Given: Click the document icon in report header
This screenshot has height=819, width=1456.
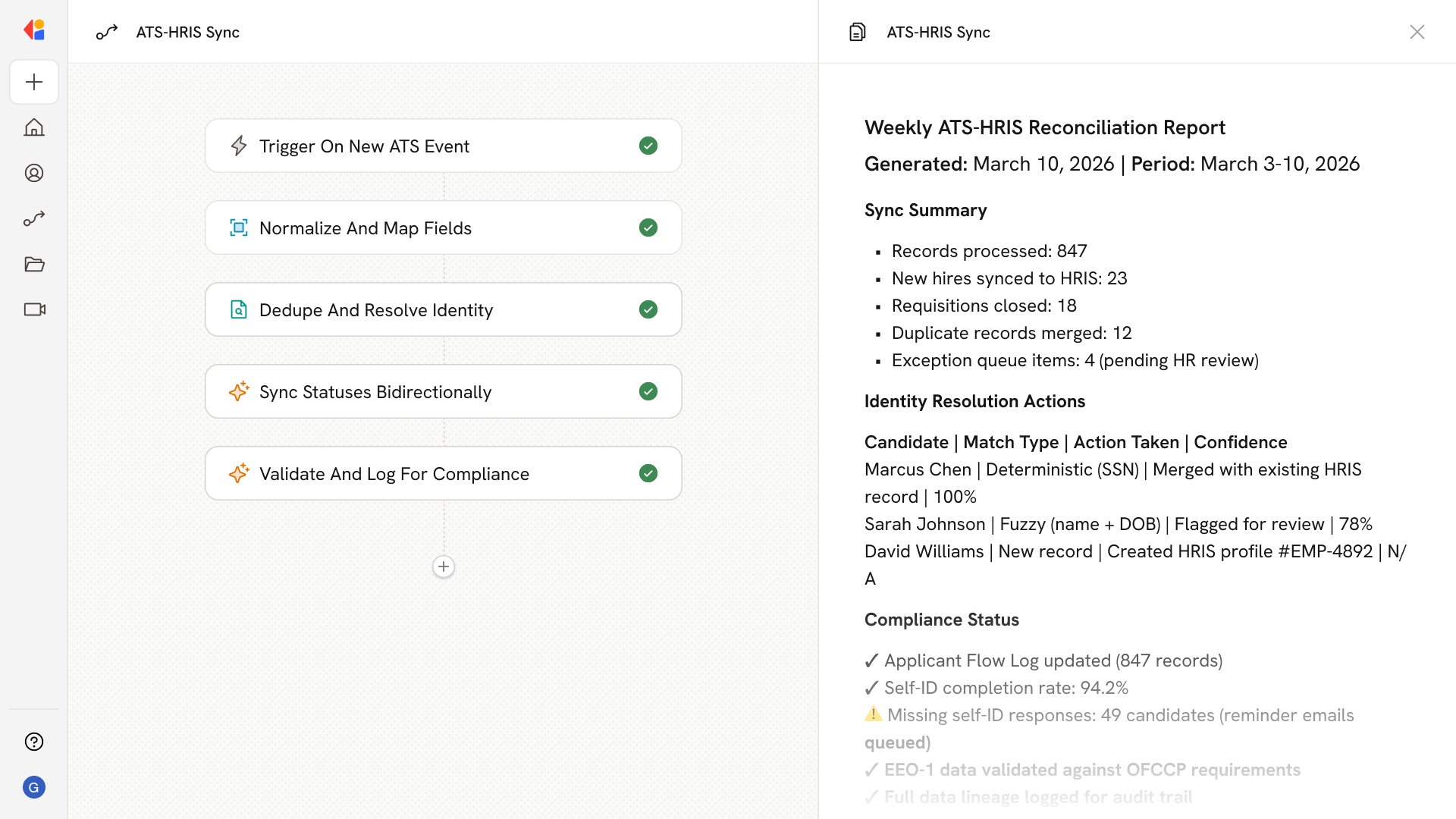Looking at the screenshot, I should pyautogui.click(x=857, y=32).
